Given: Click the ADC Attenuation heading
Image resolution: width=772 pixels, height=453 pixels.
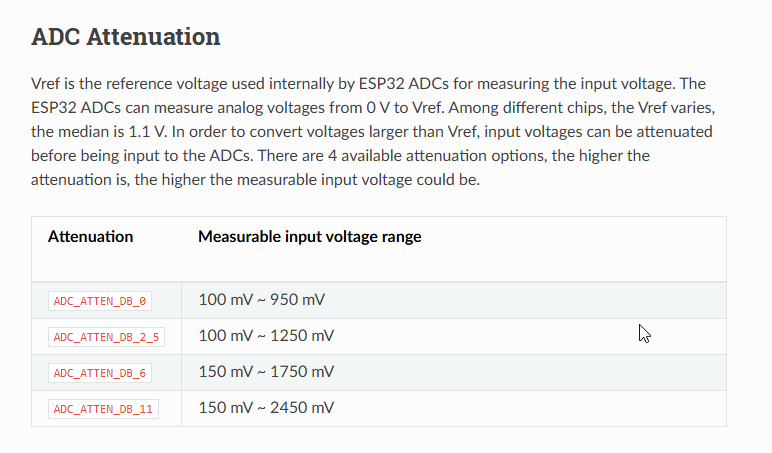Looking at the screenshot, I should [x=126, y=37].
